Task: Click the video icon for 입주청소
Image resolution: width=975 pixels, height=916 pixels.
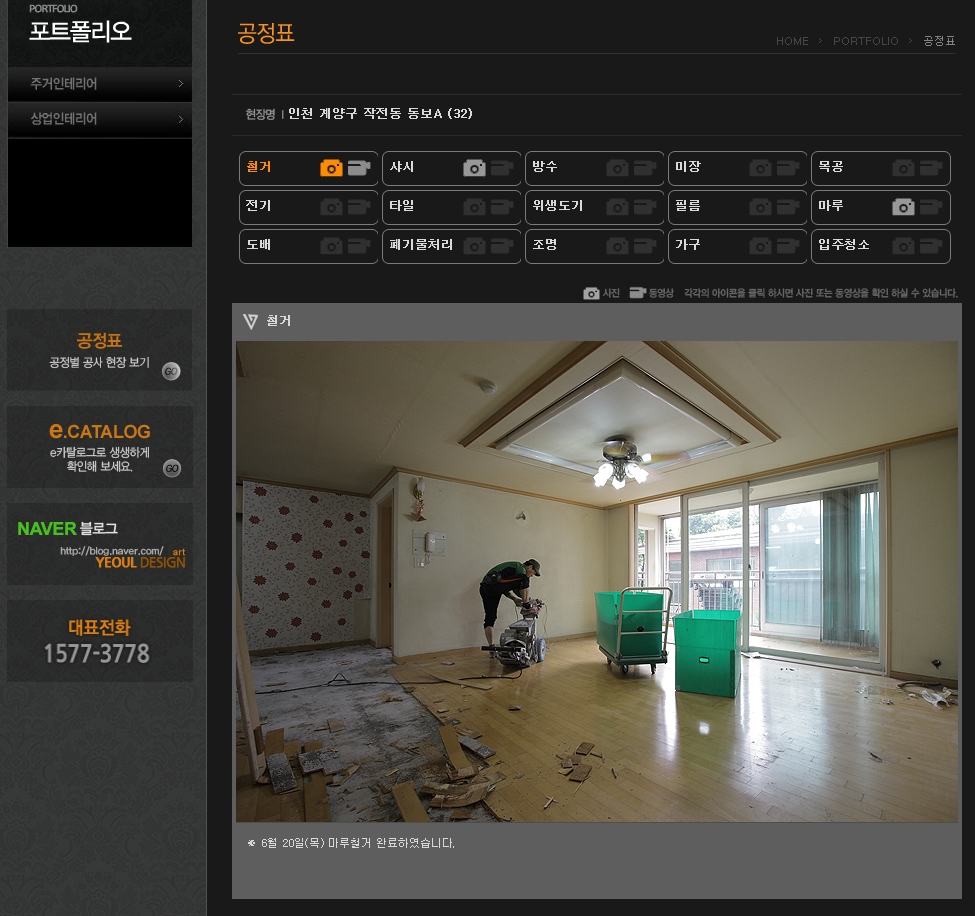Action: coord(931,246)
